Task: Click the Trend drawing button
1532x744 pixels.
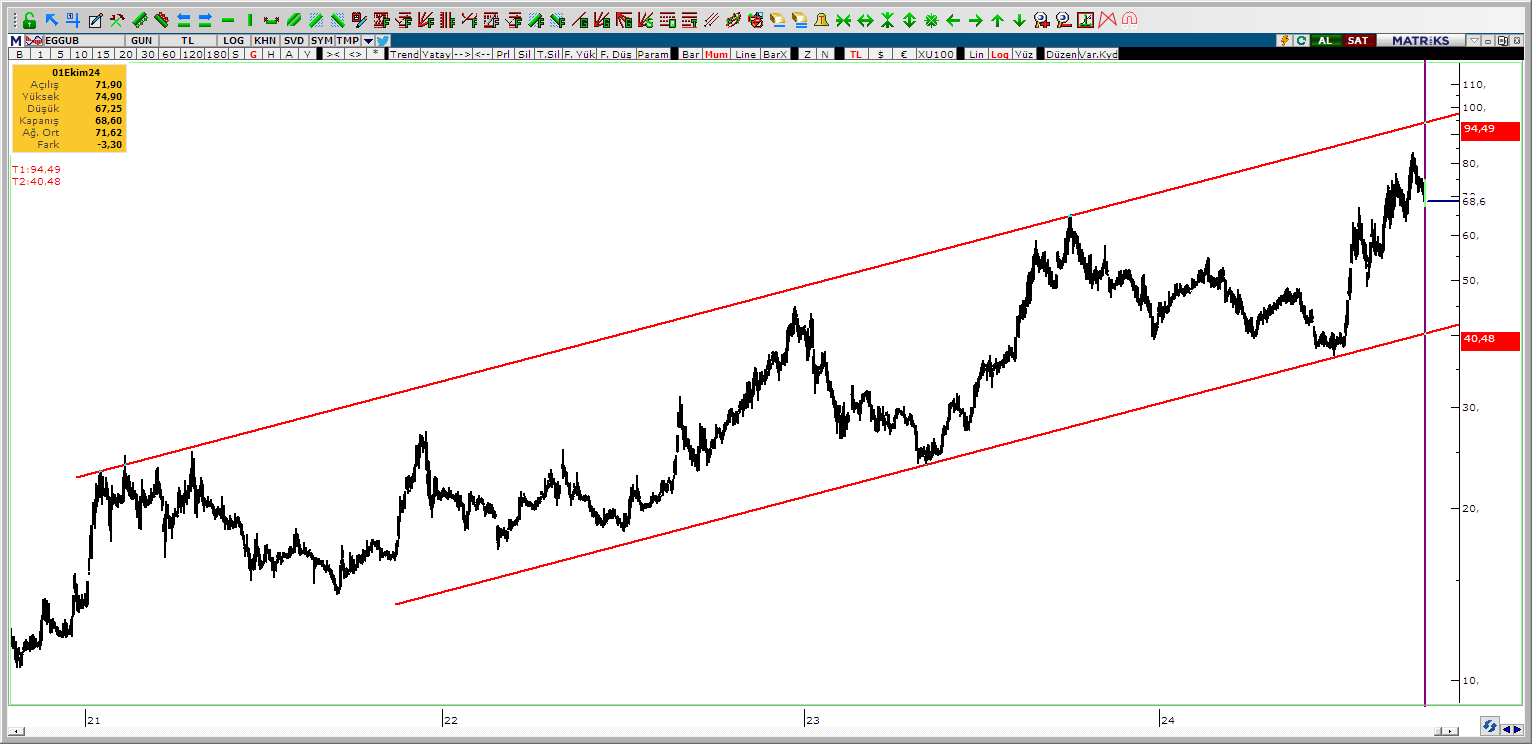Action: point(404,54)
